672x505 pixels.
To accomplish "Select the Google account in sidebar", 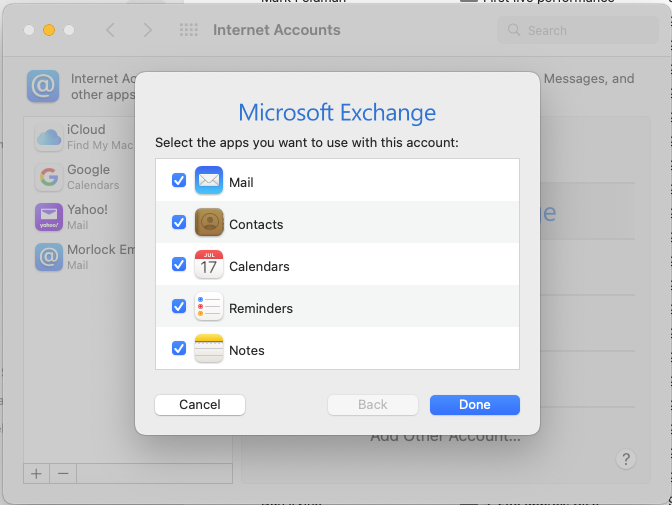I will pos(84,177).
